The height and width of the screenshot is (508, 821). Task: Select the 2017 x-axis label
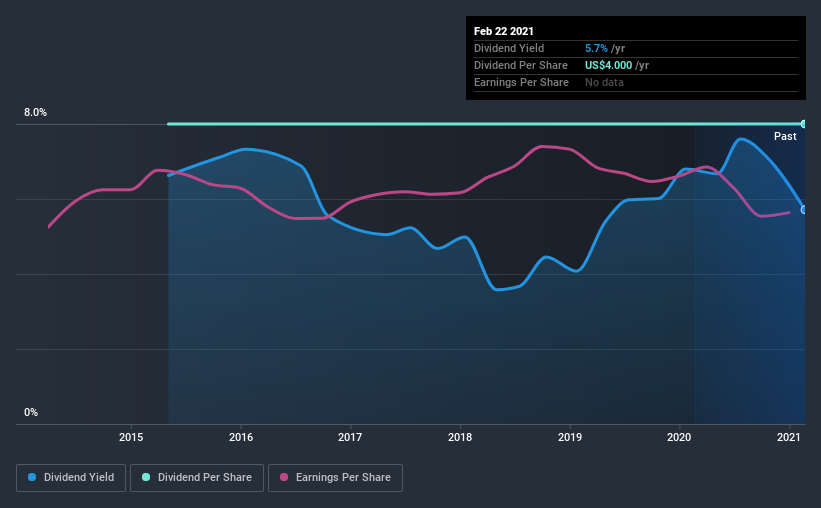point(350,437)
